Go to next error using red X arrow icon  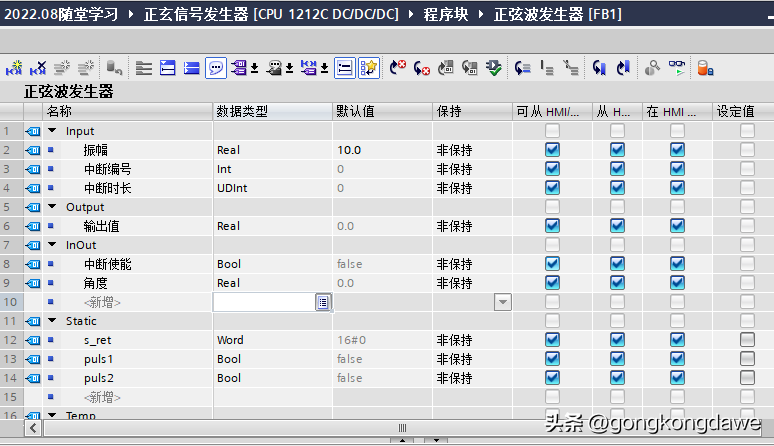coord(398,68)
